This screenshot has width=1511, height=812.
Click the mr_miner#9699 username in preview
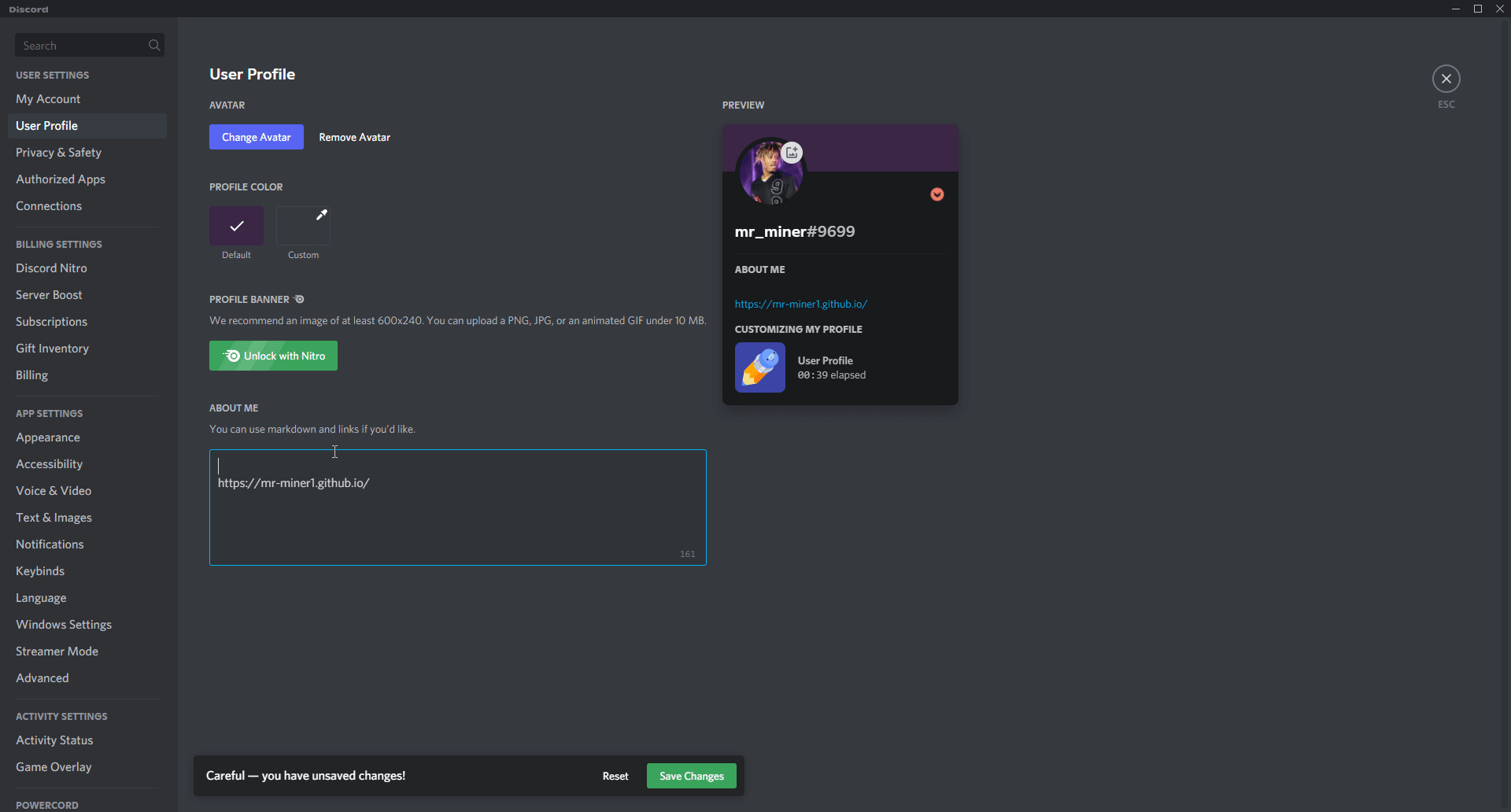pos(795,231)
